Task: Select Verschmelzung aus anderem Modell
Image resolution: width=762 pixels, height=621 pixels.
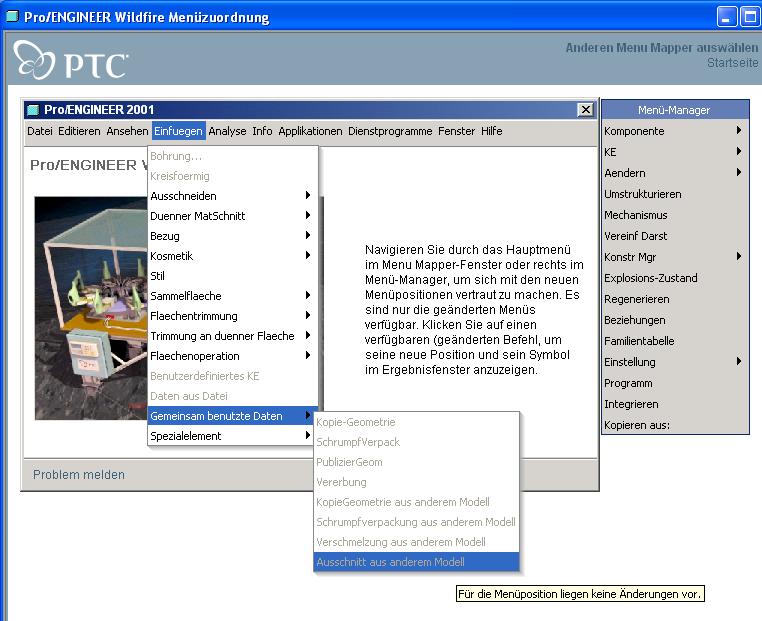Action: point(416,542)
